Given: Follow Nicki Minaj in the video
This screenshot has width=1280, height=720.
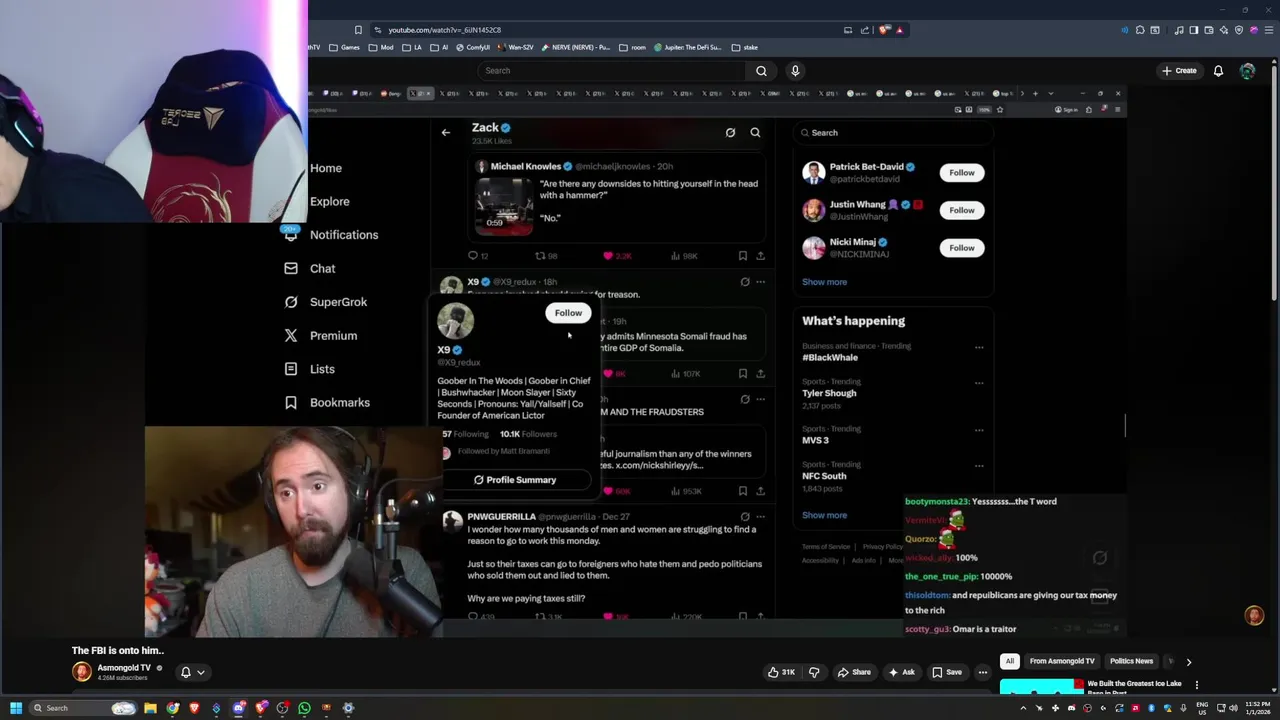Looking at the screenshot, I should 962,248.
